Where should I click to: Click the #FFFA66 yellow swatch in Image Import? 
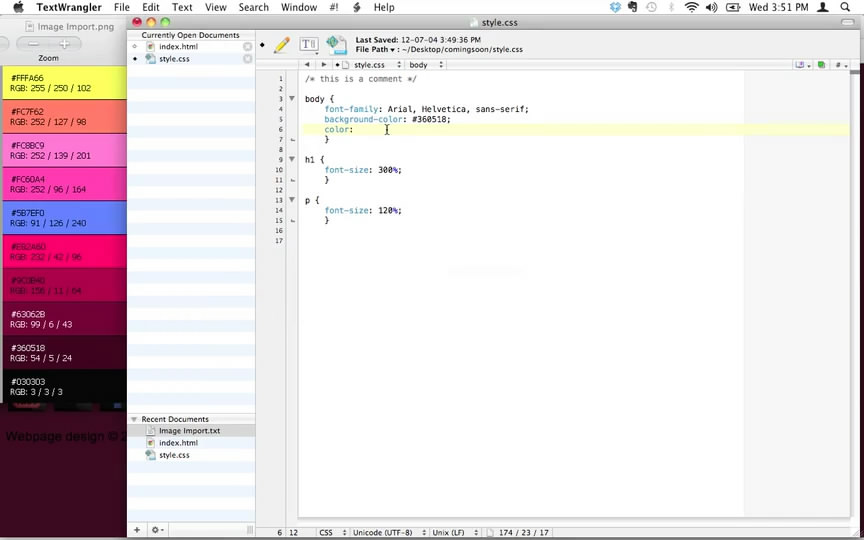[x=64, y=83]
